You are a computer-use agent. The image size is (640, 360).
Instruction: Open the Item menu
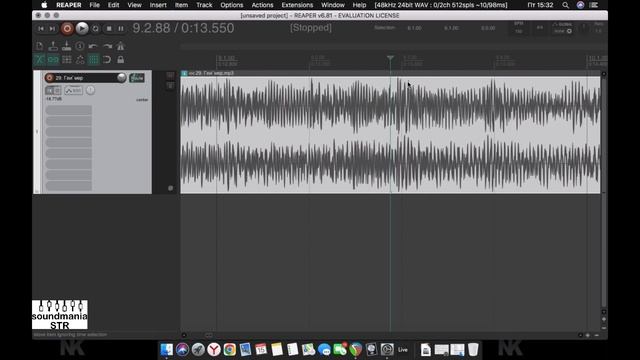tap(181, 5)
